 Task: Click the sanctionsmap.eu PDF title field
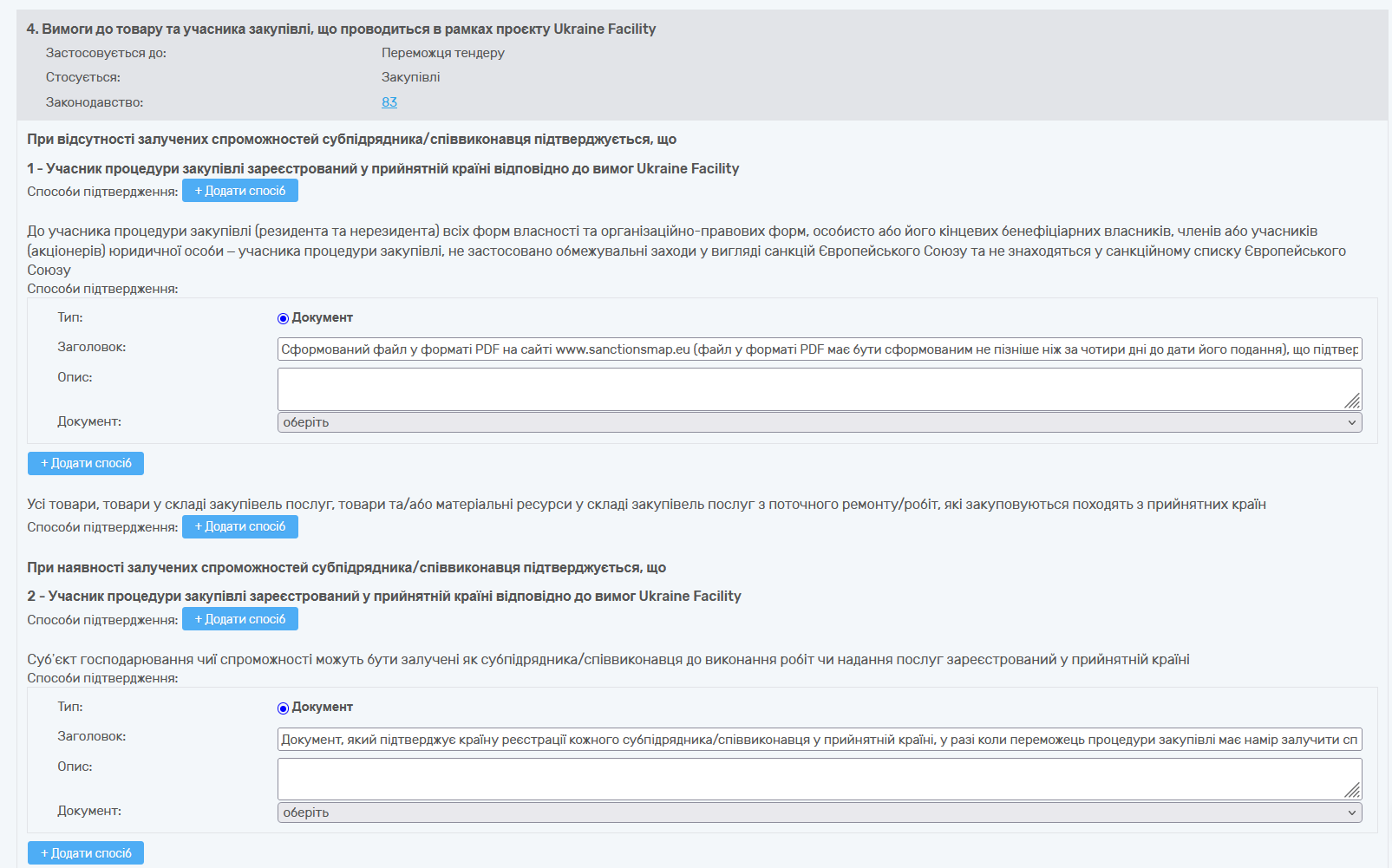819,349
